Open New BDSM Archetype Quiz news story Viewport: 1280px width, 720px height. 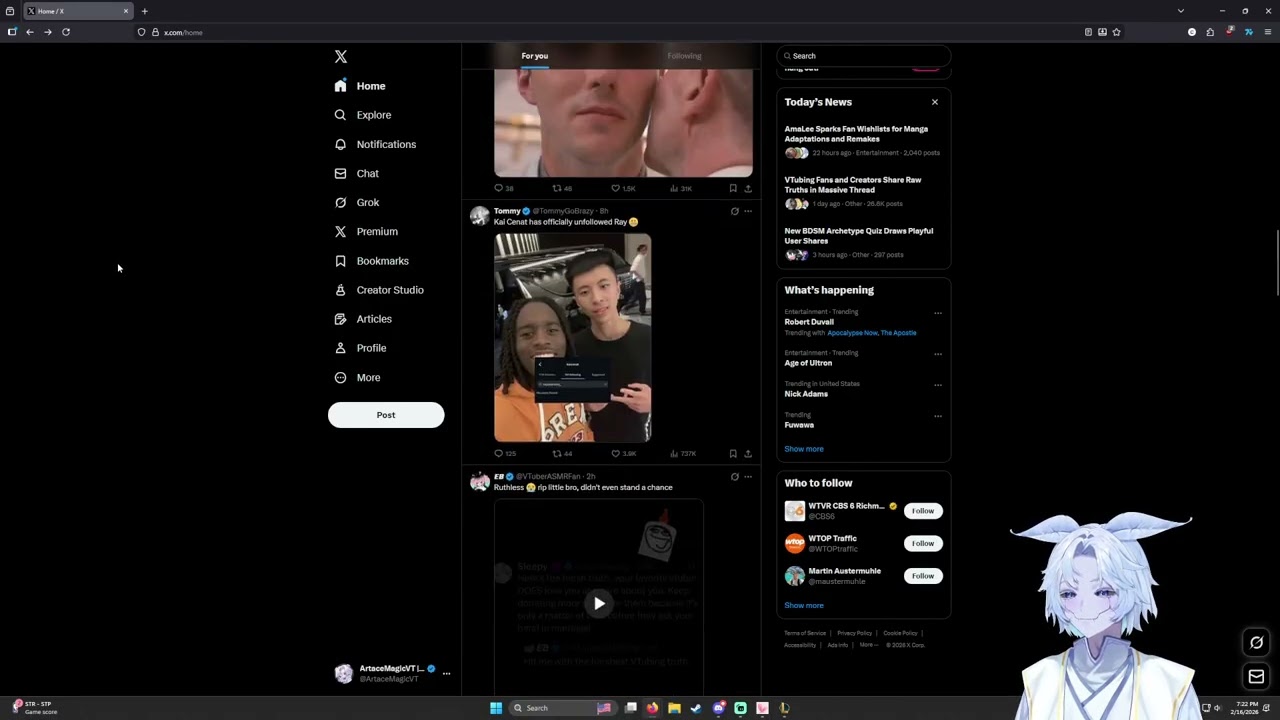coord(863,243)
